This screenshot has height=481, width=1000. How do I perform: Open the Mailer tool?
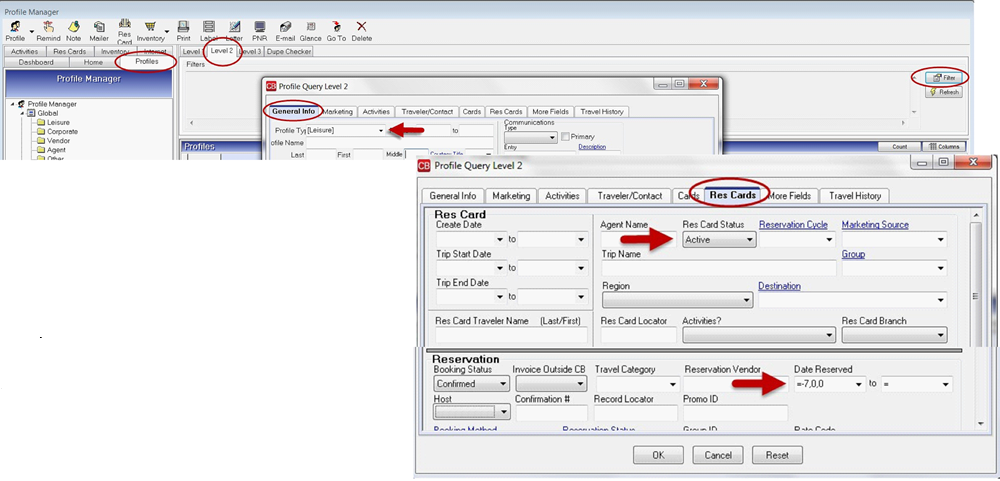99,27
